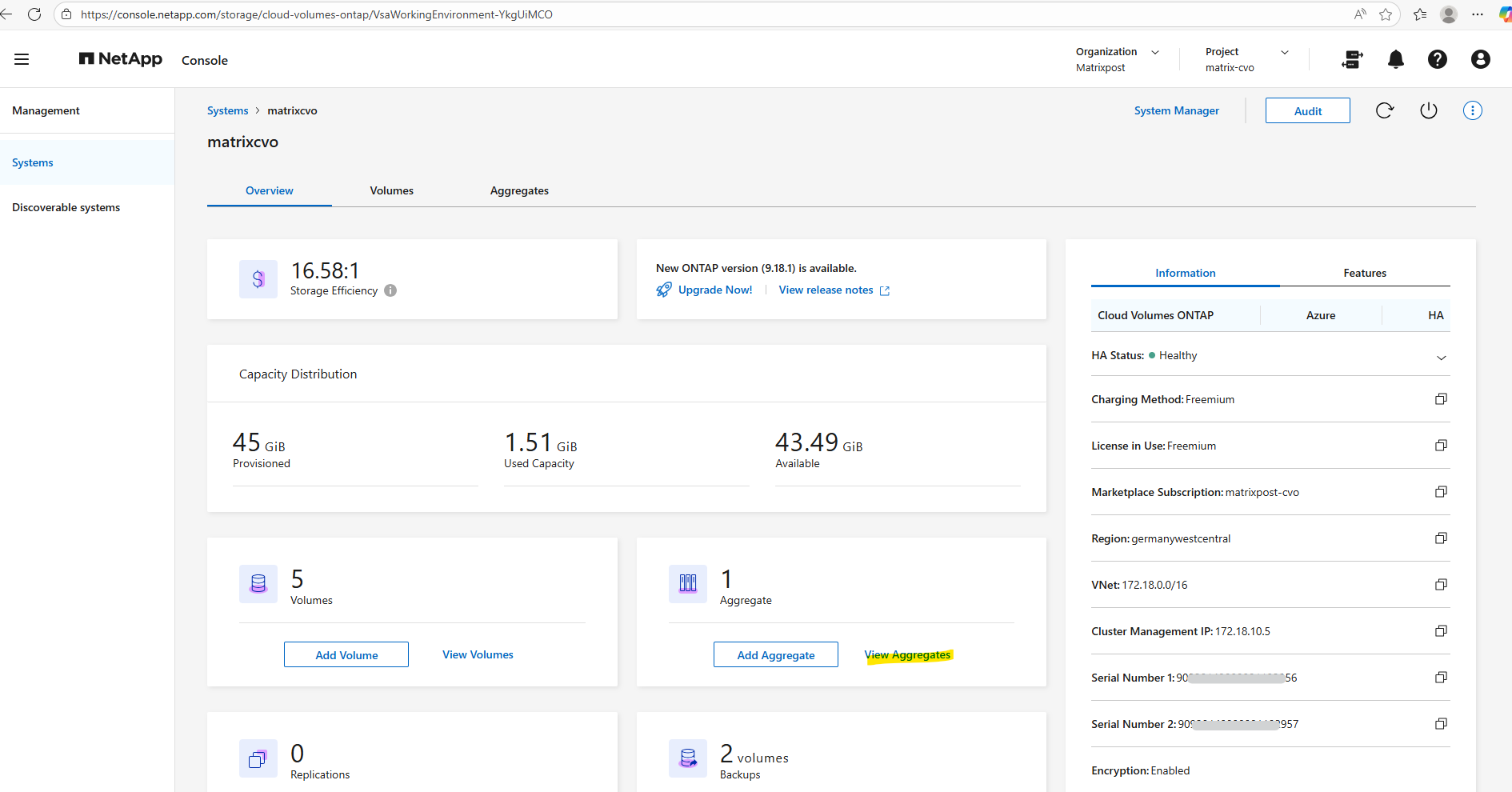This screenshot has width=1512, height=792.
Task: Click the refresh system icon
Action: (1385, 110)
